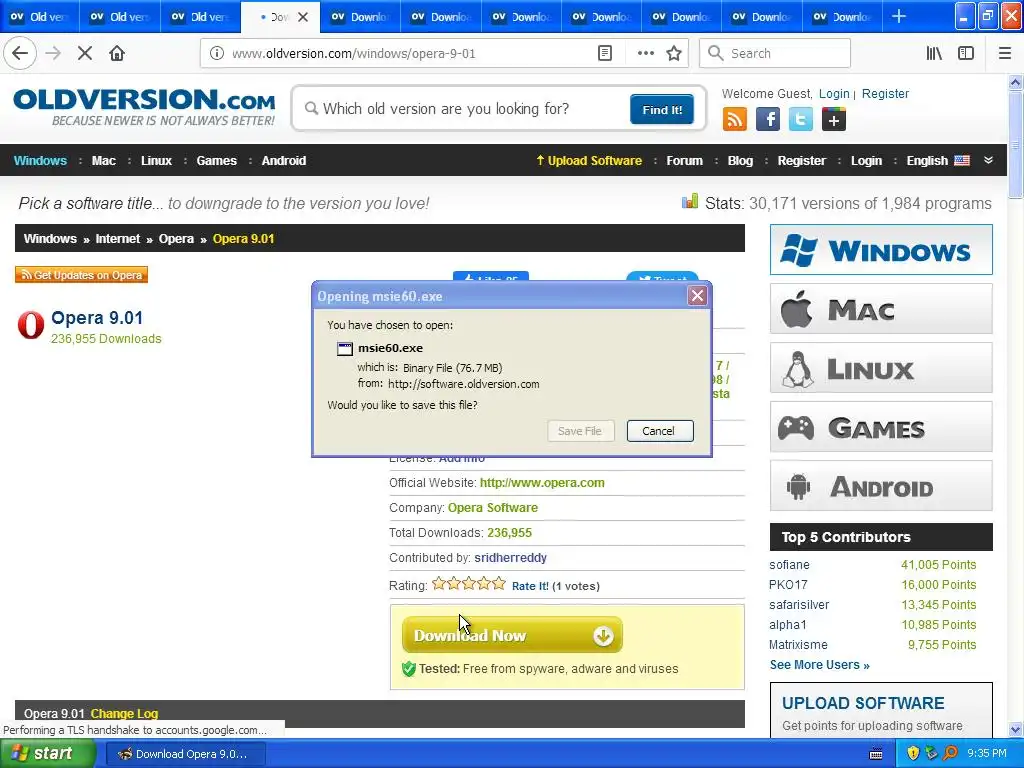Open page actions three-dot menu
1024x768 pixels.
coord(645,54)
